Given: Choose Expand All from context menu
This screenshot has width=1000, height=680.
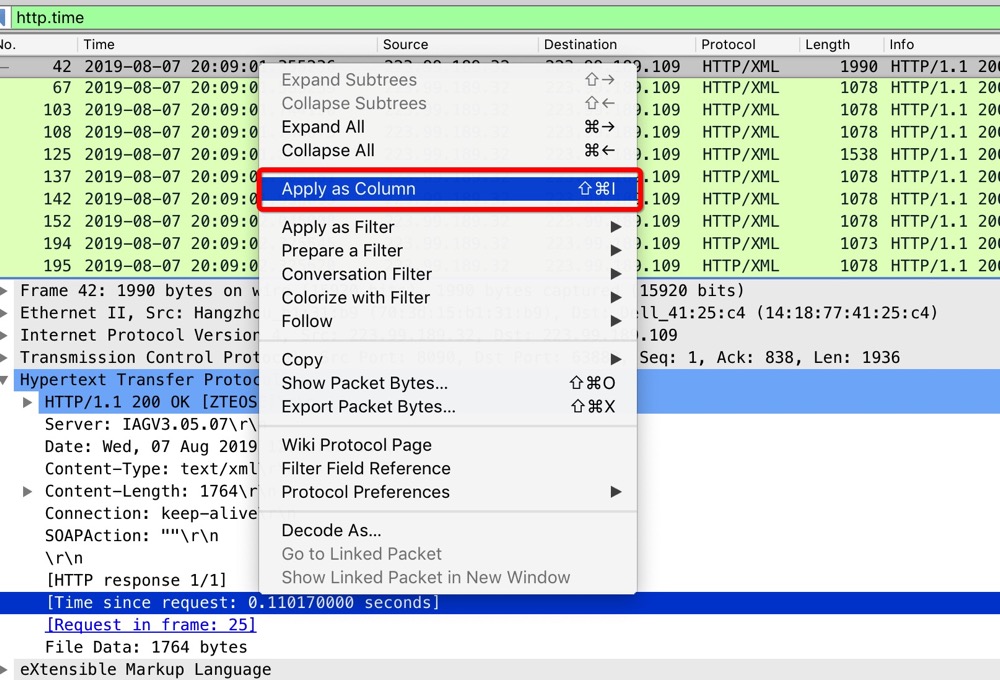Looking at the screenshot, I should point(323,127).
